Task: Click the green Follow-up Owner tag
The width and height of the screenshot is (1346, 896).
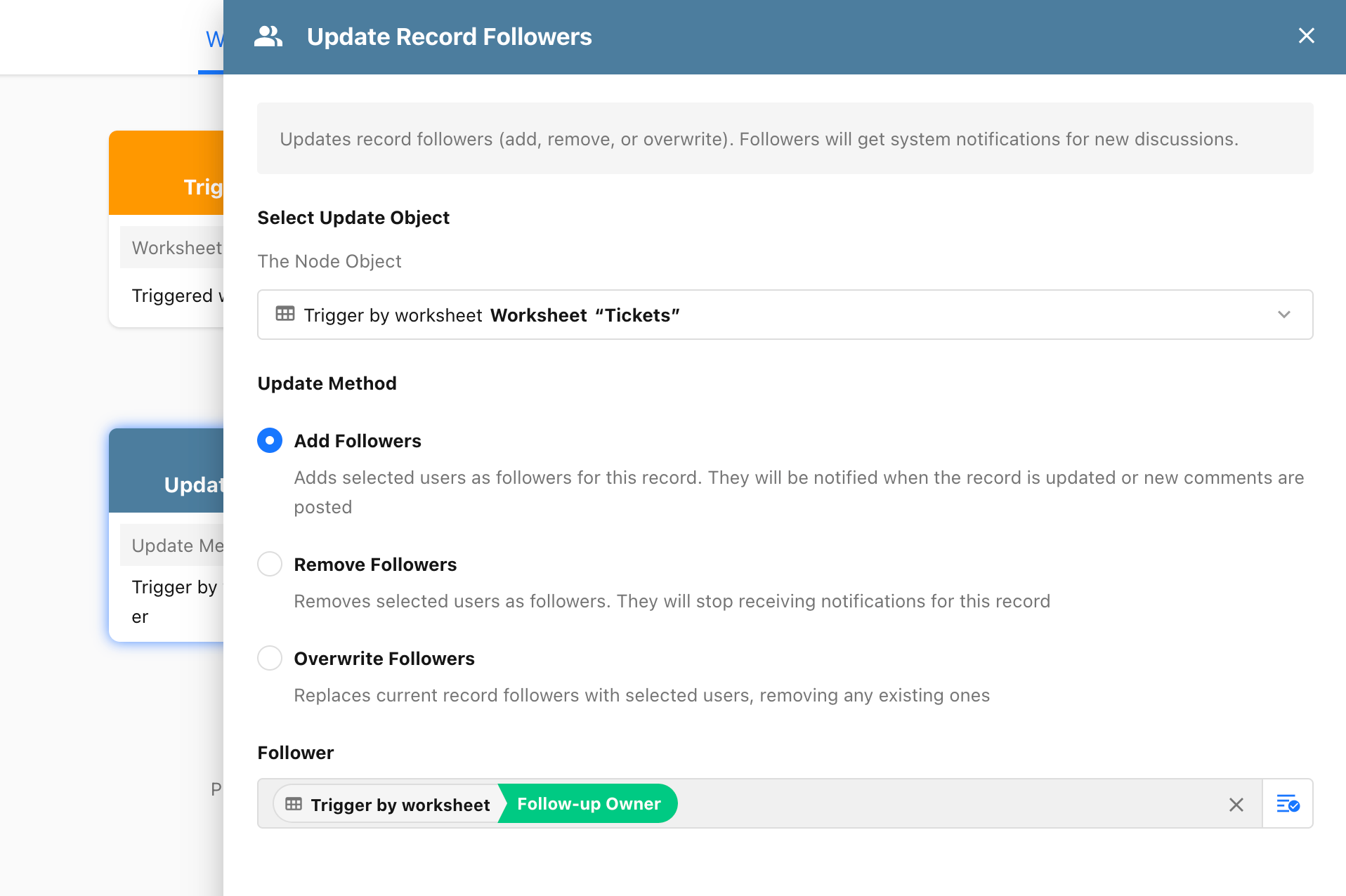Action: click(x=588, y=804)
